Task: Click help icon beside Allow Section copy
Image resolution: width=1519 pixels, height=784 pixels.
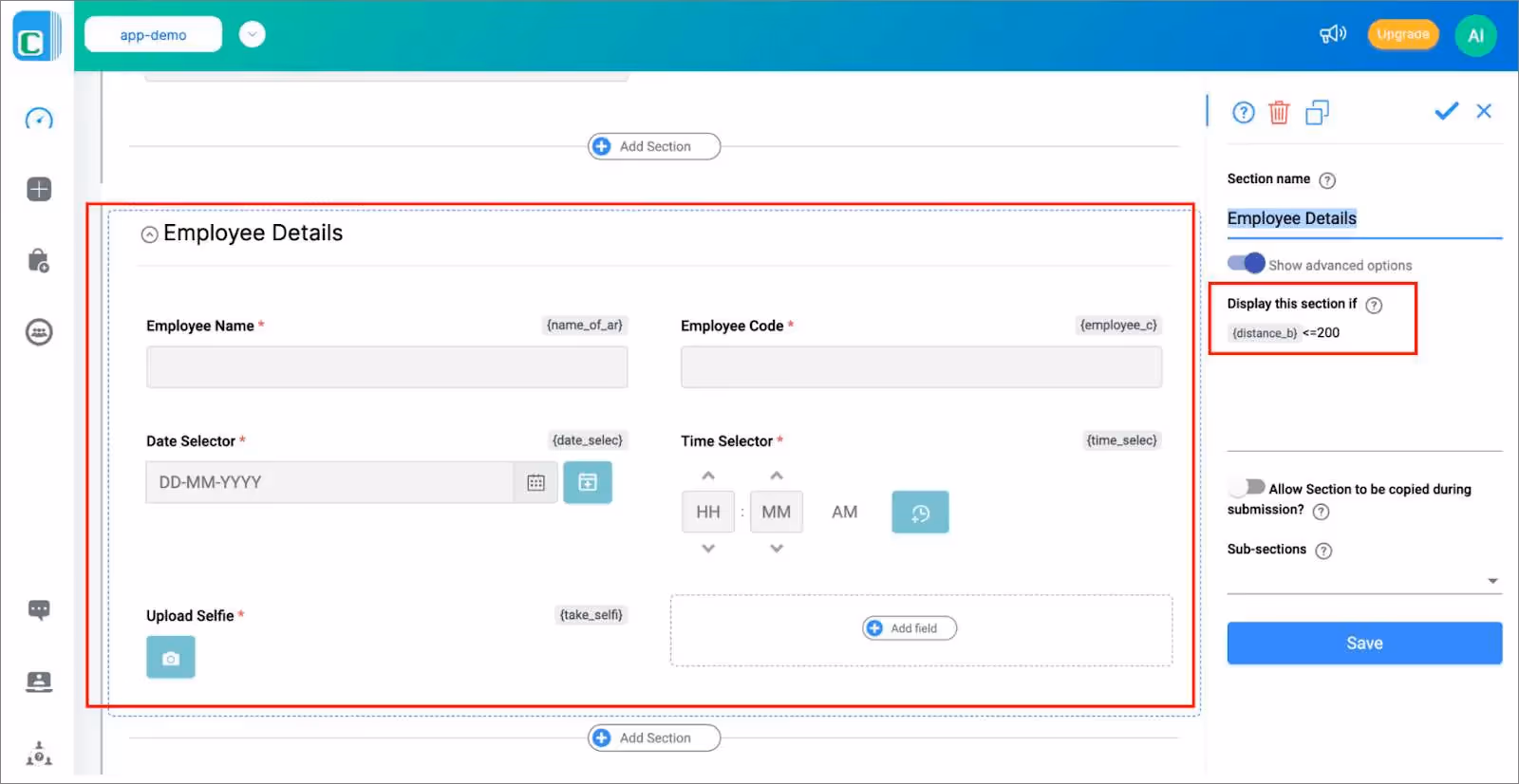Action: click(x=1321, y=512)
